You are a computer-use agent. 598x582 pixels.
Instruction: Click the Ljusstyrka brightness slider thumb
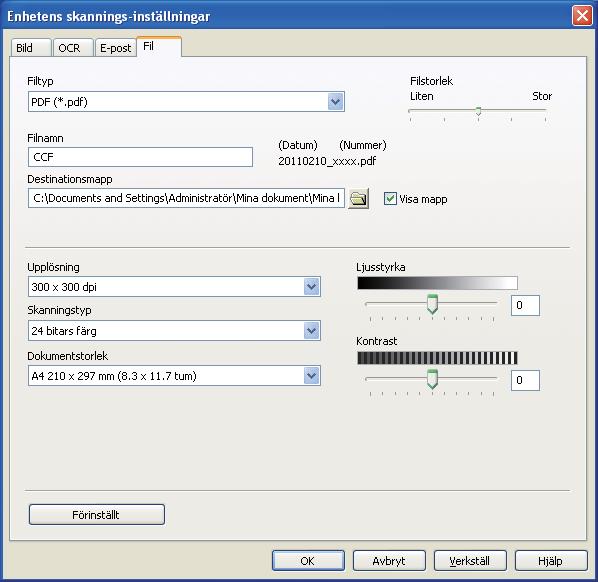click(x=432, y=304)
